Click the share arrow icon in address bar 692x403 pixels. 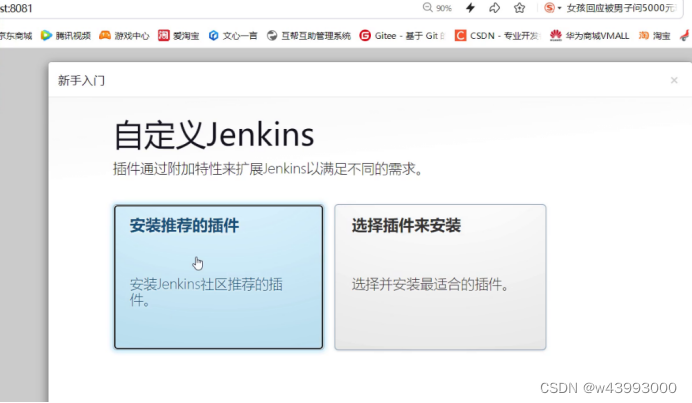pyautogui.click(x=495, y=8)
